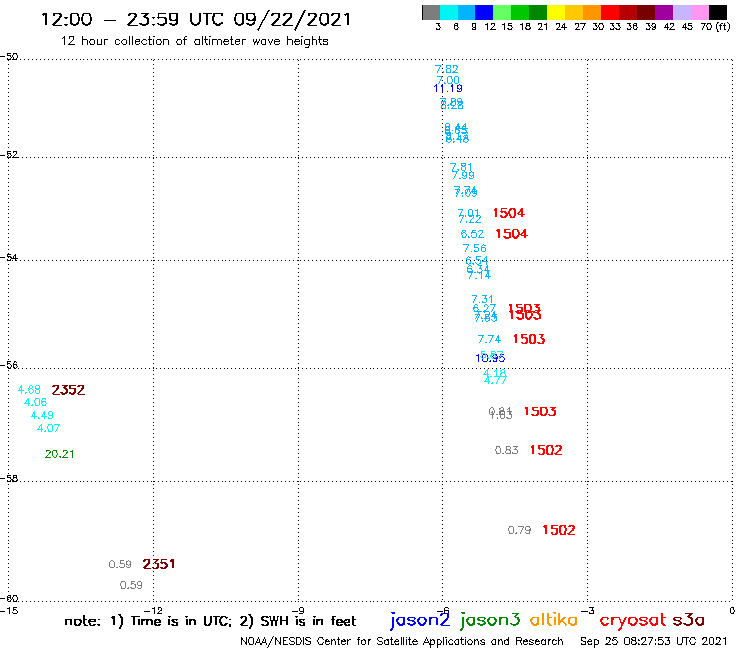The image size is (740, 650).
Task: Click the purple legend swatch
Action: tap(664, 12)
